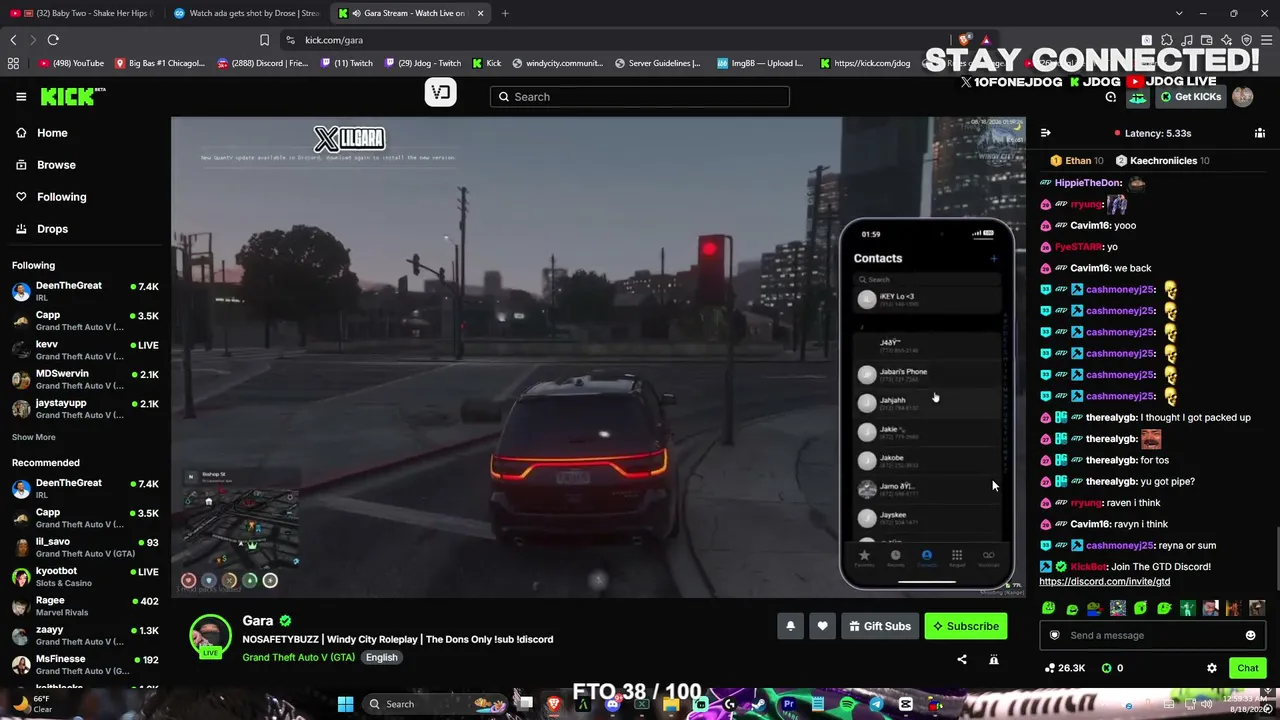Open the discord.com/invite/gtd link in chat
Image resolution: width=1280 pixels, height=720 pixels.
(x=1104, y=581)
